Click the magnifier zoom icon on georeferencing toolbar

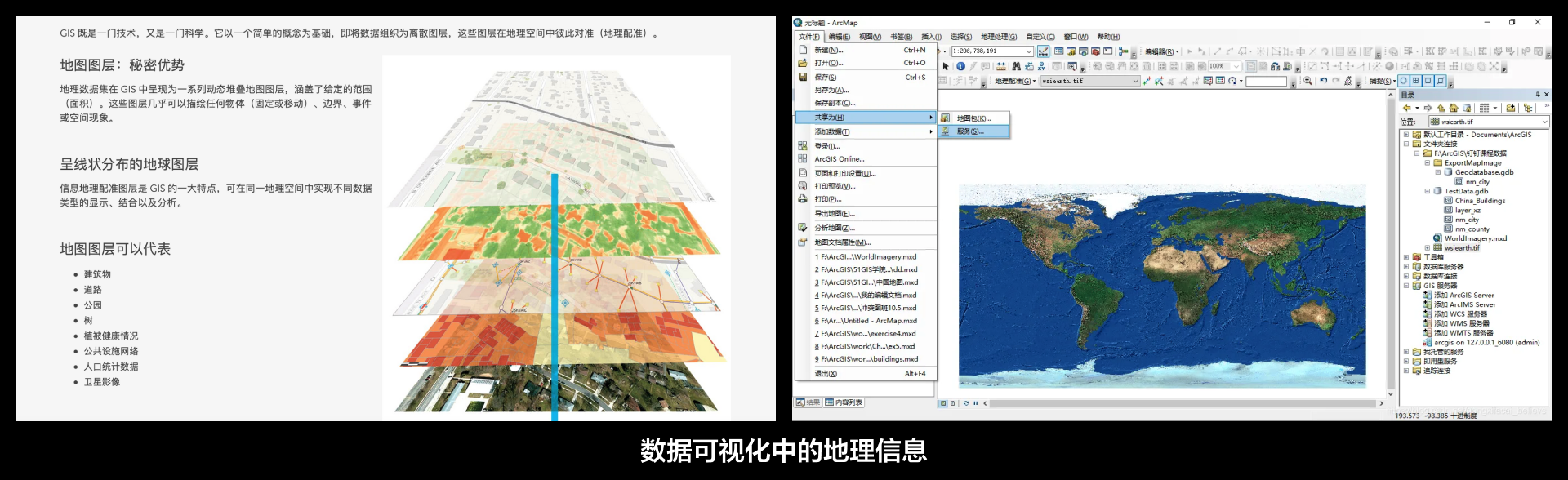[1307, 81]
